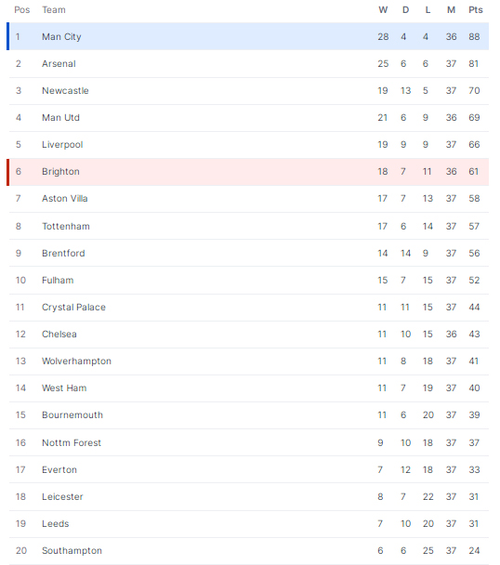Click the Team column header

(x=54, y=10)
